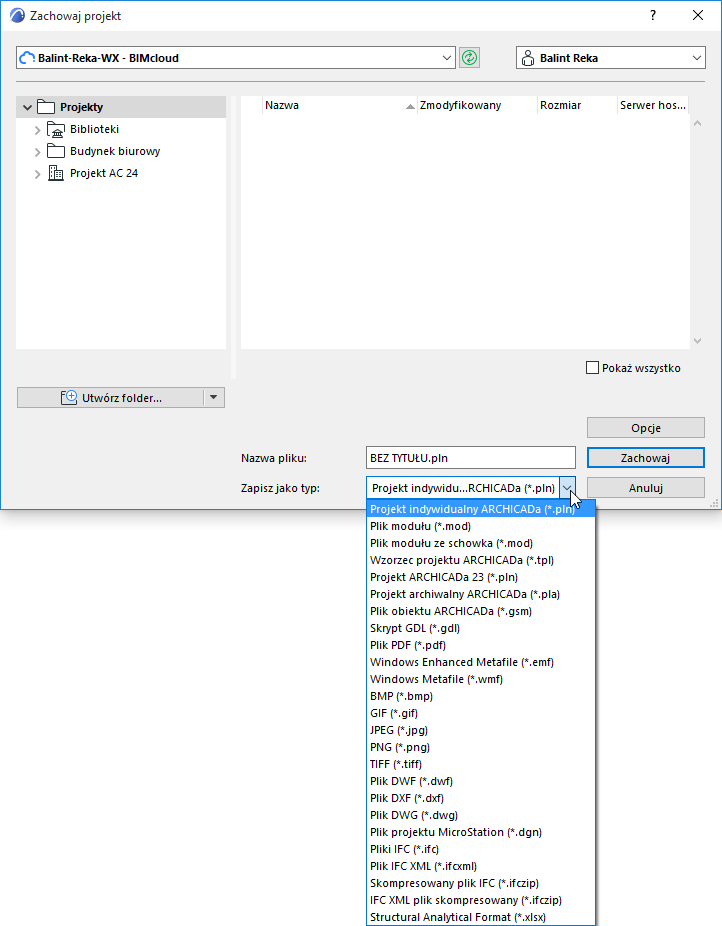Select Plik DWG (*.dwg) format
This screenshot has height=926, width=722.
(x=481, y=815)
